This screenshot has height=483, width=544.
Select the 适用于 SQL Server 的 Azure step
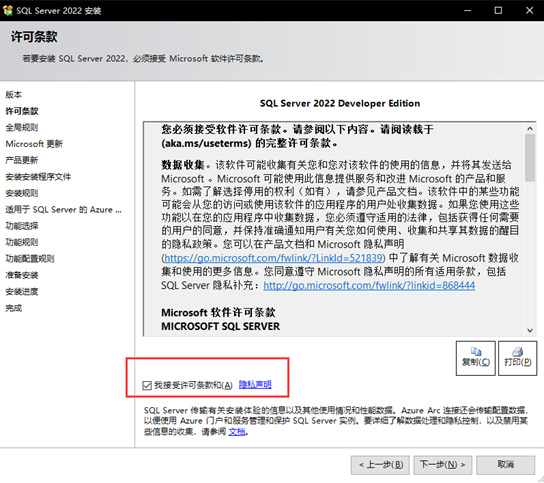63,210
